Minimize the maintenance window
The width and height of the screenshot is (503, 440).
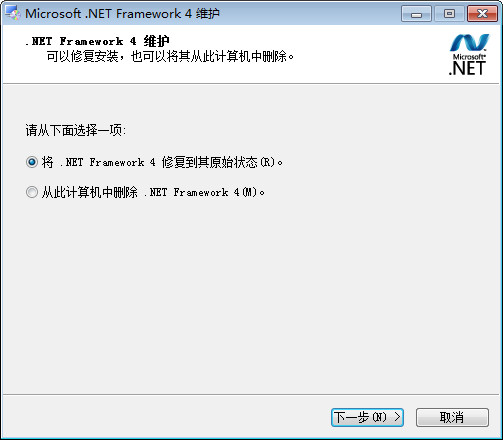pos(416,14)
